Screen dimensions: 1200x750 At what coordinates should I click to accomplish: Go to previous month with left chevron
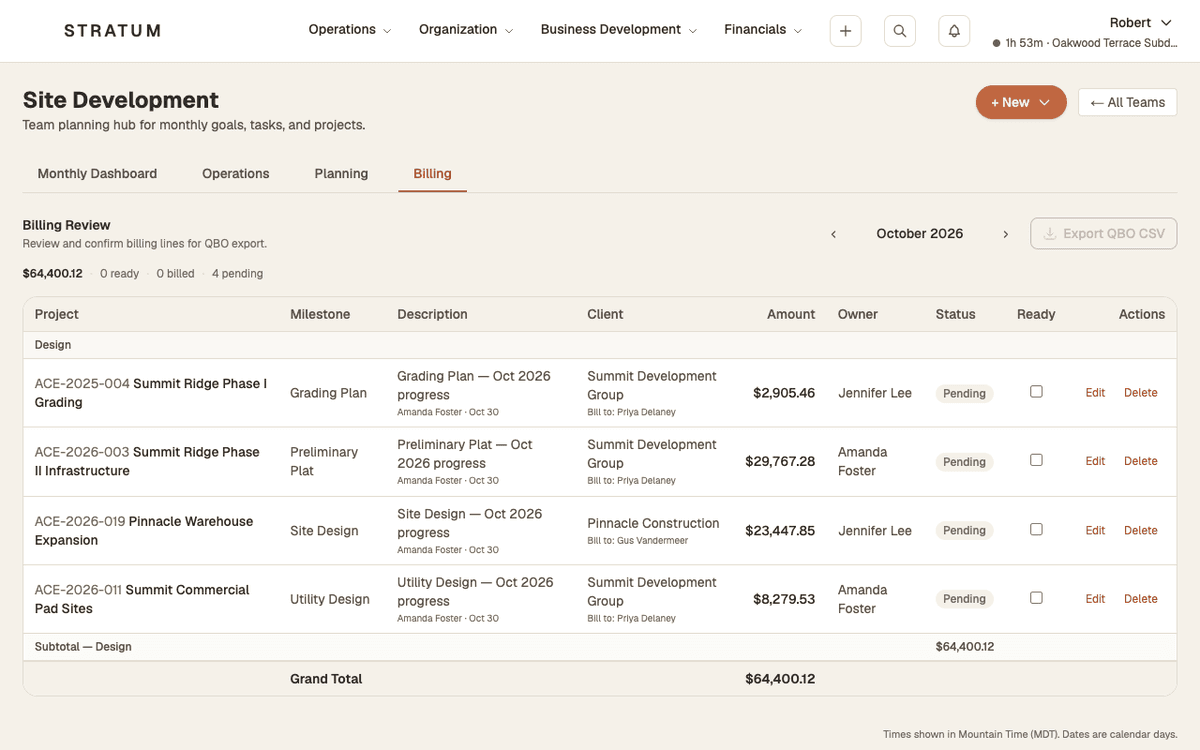tap(834, 234)
